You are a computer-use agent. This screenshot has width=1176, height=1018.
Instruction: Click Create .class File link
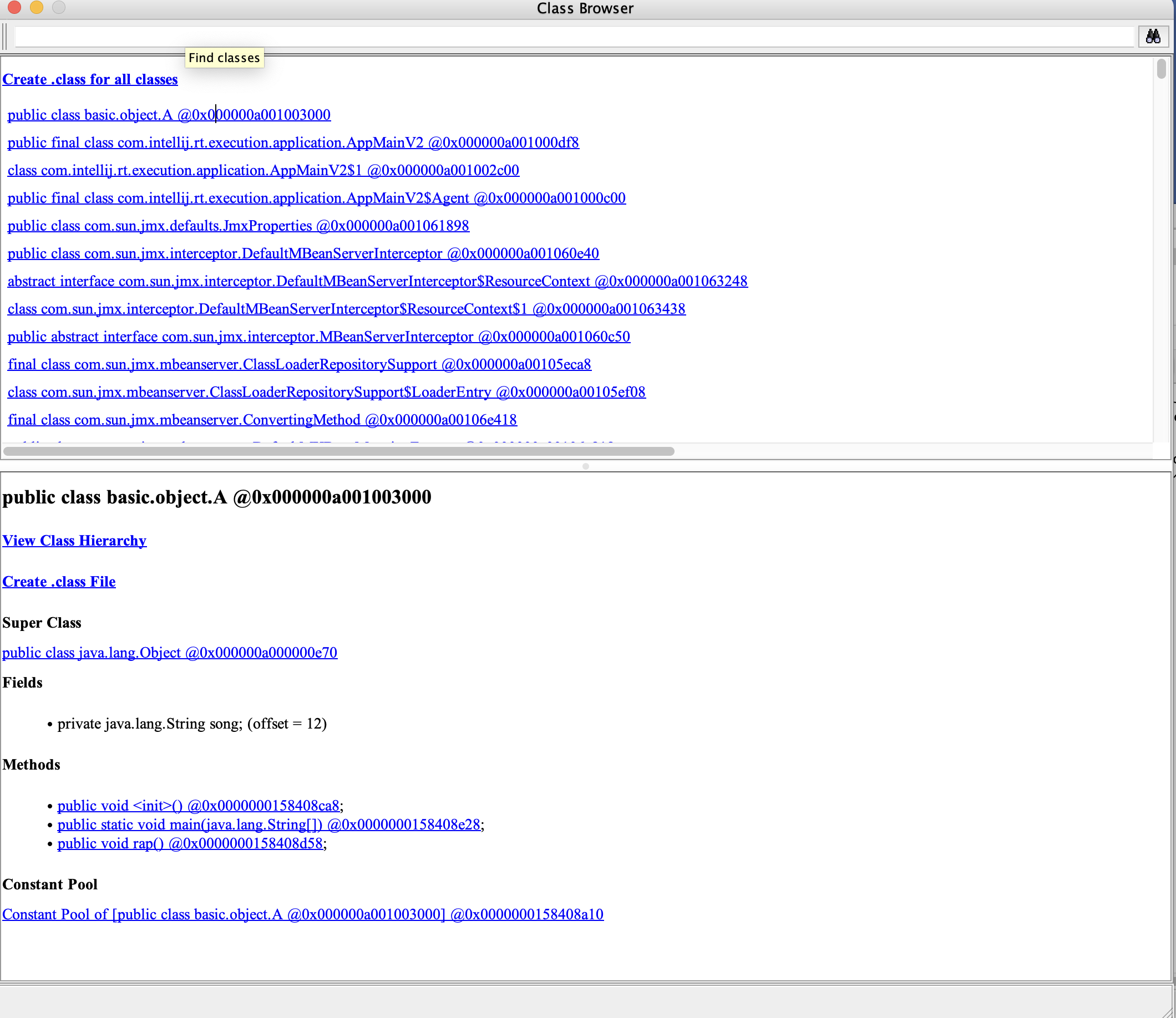[x=59, y=582]
